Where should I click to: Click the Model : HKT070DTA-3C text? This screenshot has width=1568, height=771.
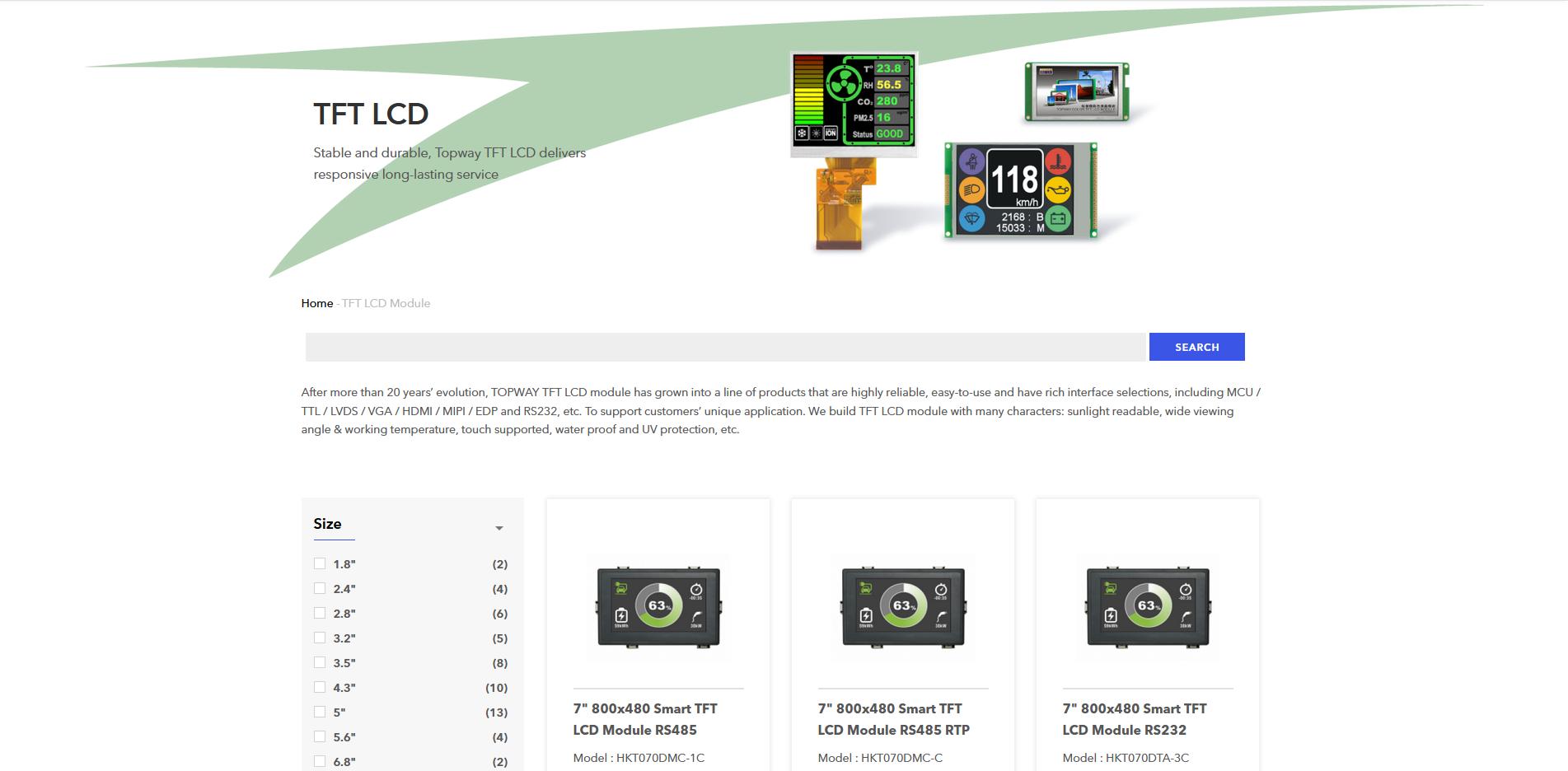(x=1126, y=758)
